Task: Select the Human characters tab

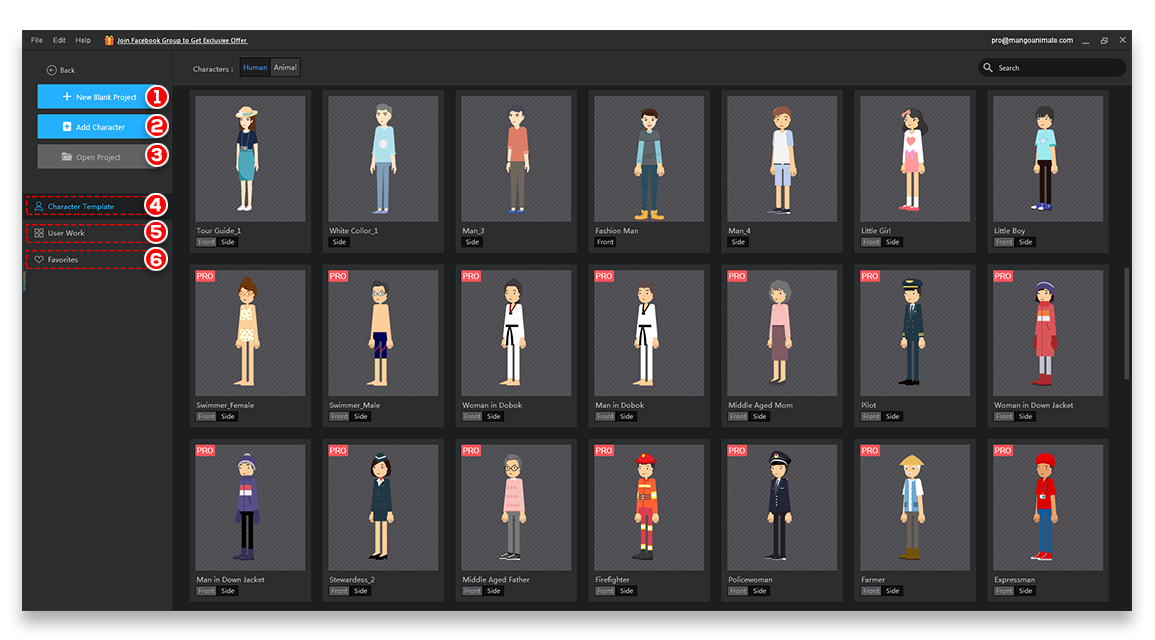Action: pos(254,67)
